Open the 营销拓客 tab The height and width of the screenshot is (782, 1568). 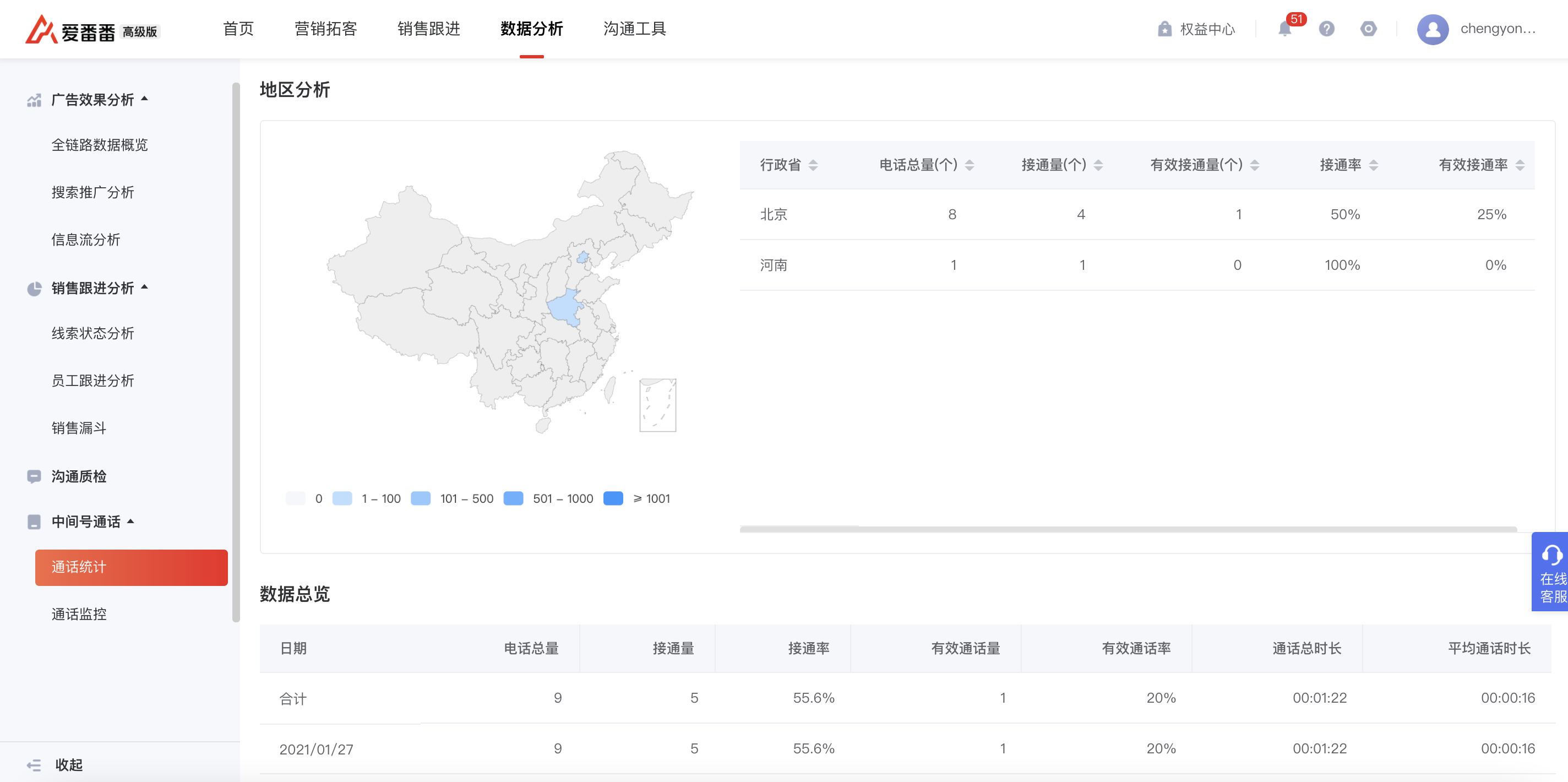pos(325,29)
